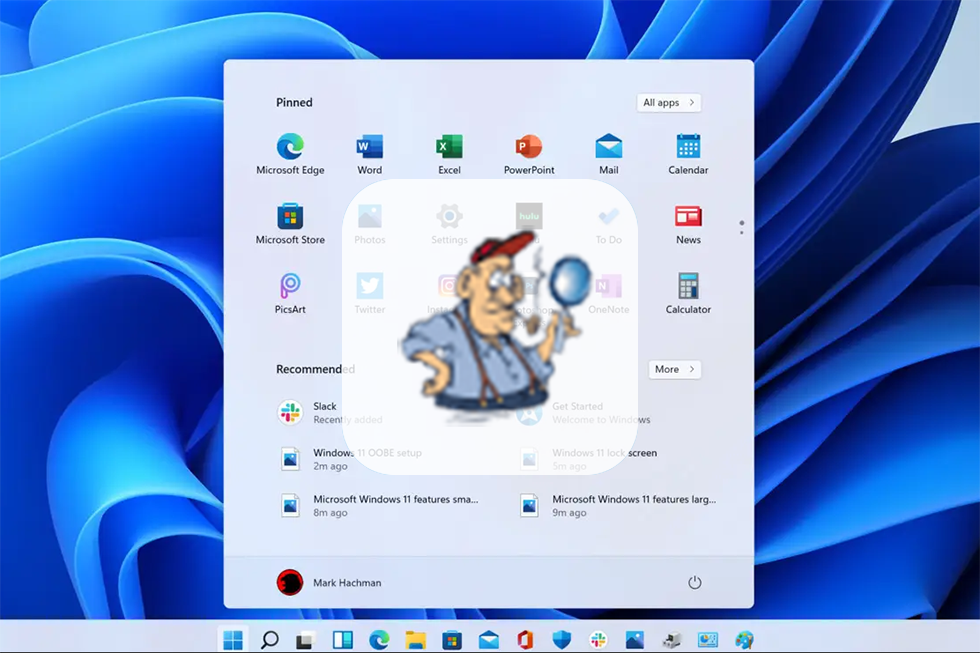Open the pinned Mail app in Start
The height and width of the screenshot is (653, 980).
tap(608, 154)
